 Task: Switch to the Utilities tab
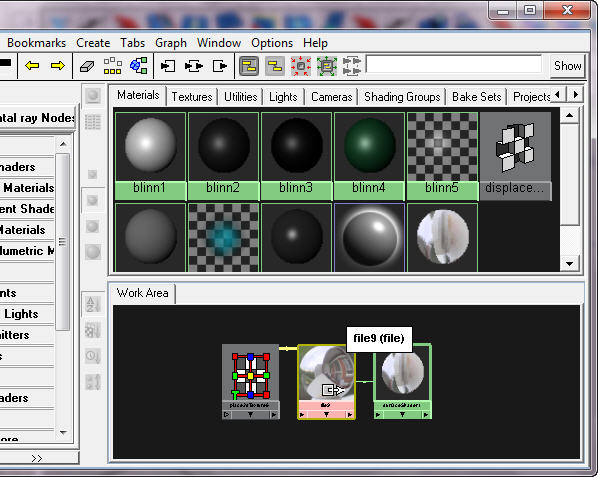pyautogui.click(x=241, y=97)
